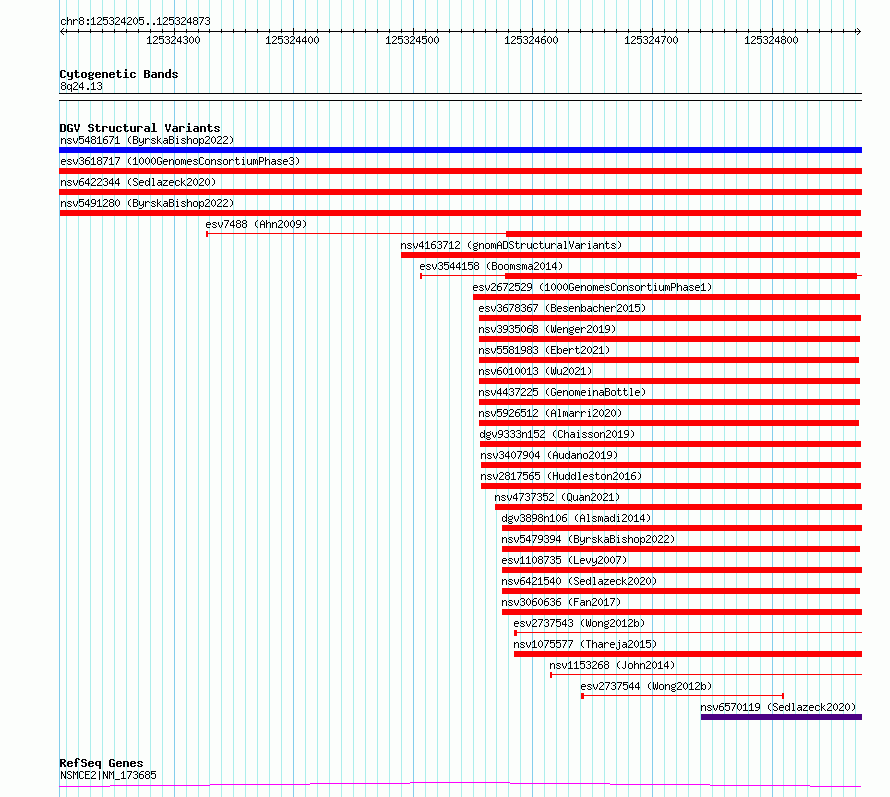Image resolution: width=890 pixels, height=797 pixels.
Task: Select esv2737543 (Wong2012b) label
Action: [x=579, y=623]
